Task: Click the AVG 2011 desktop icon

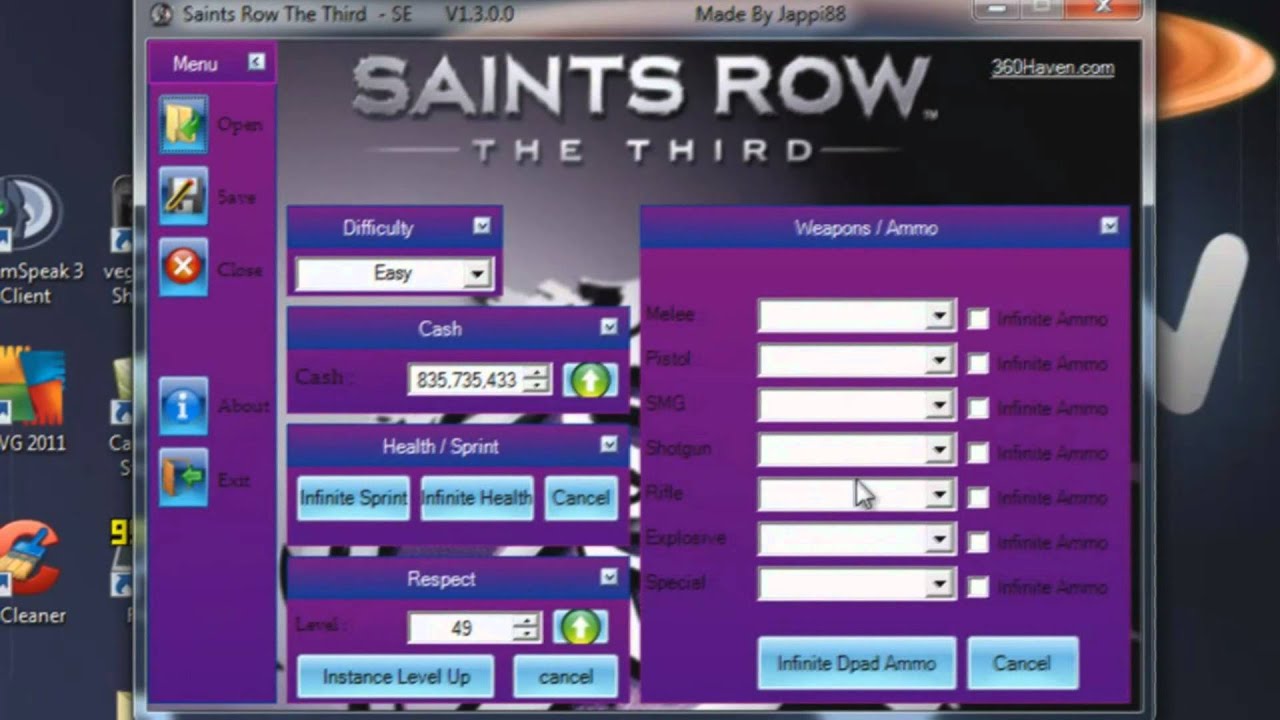Action: point(32,400)
